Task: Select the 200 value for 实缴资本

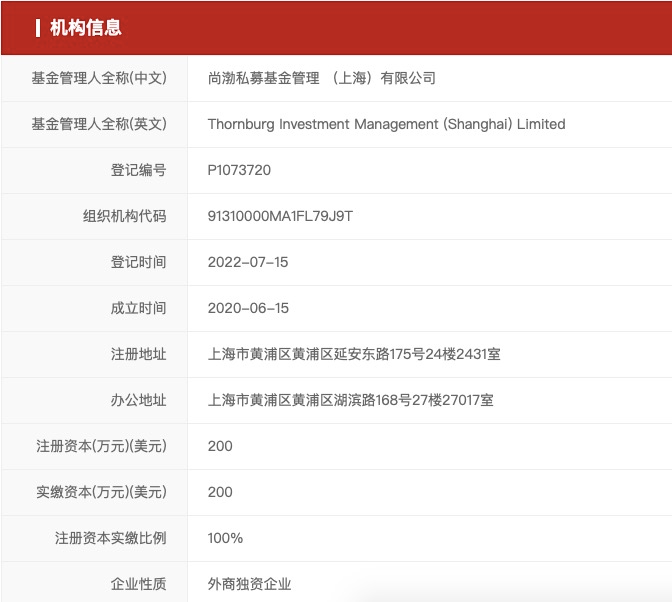Action: coord(220,492)
